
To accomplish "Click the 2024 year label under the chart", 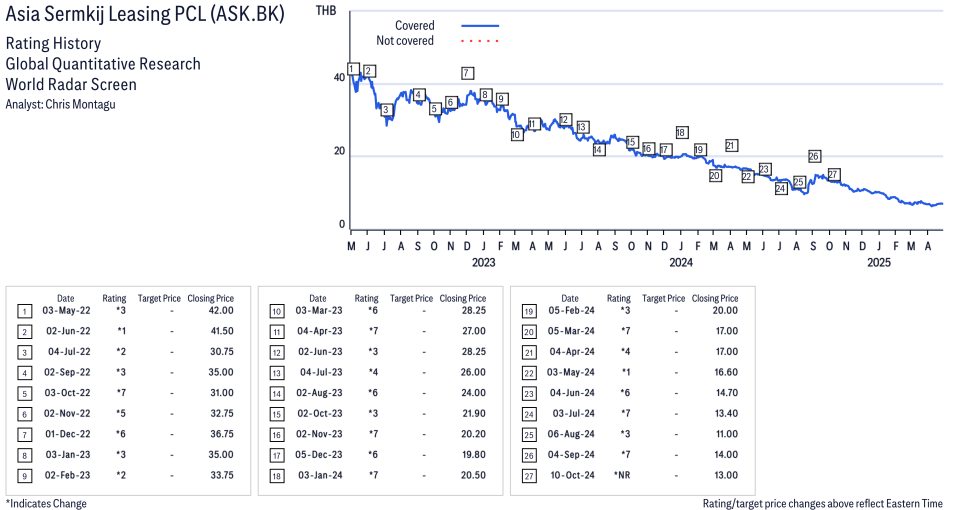I will click(x=681, y=262).
